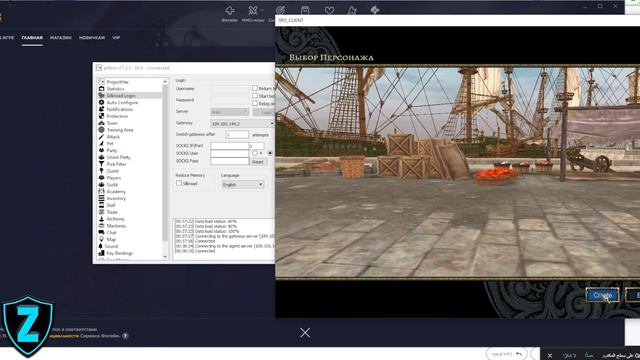Click the heart icon in launcher toolbar
Image resolution: width=640 pixels, height=360 pixels.
(x=329, y=11)
